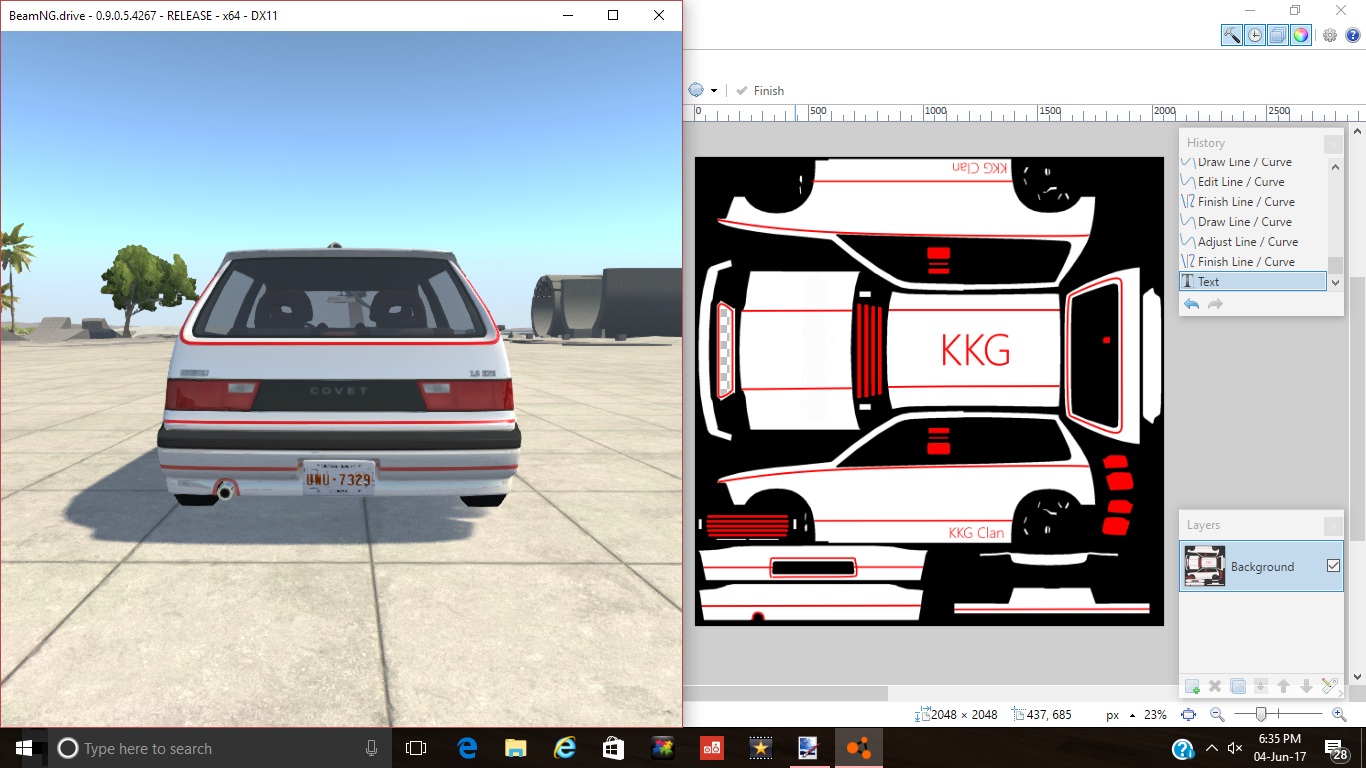The height and width of the screenshot is (768, 1366).
Task: Click the Finish button in toolbar
Action: click(x=760, y=90)
